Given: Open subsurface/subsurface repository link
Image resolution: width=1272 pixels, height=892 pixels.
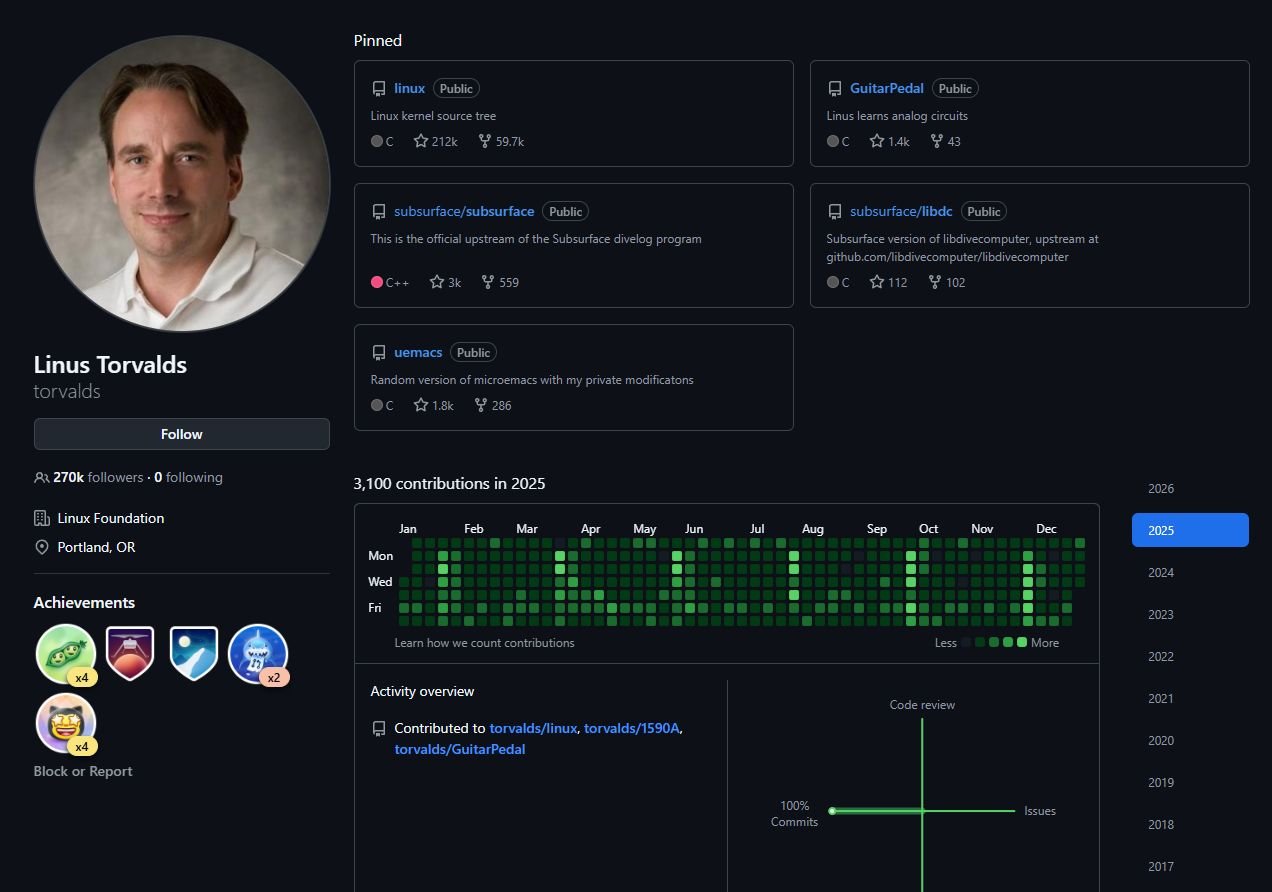Looking at the screenshot, I should click(464, 211).
